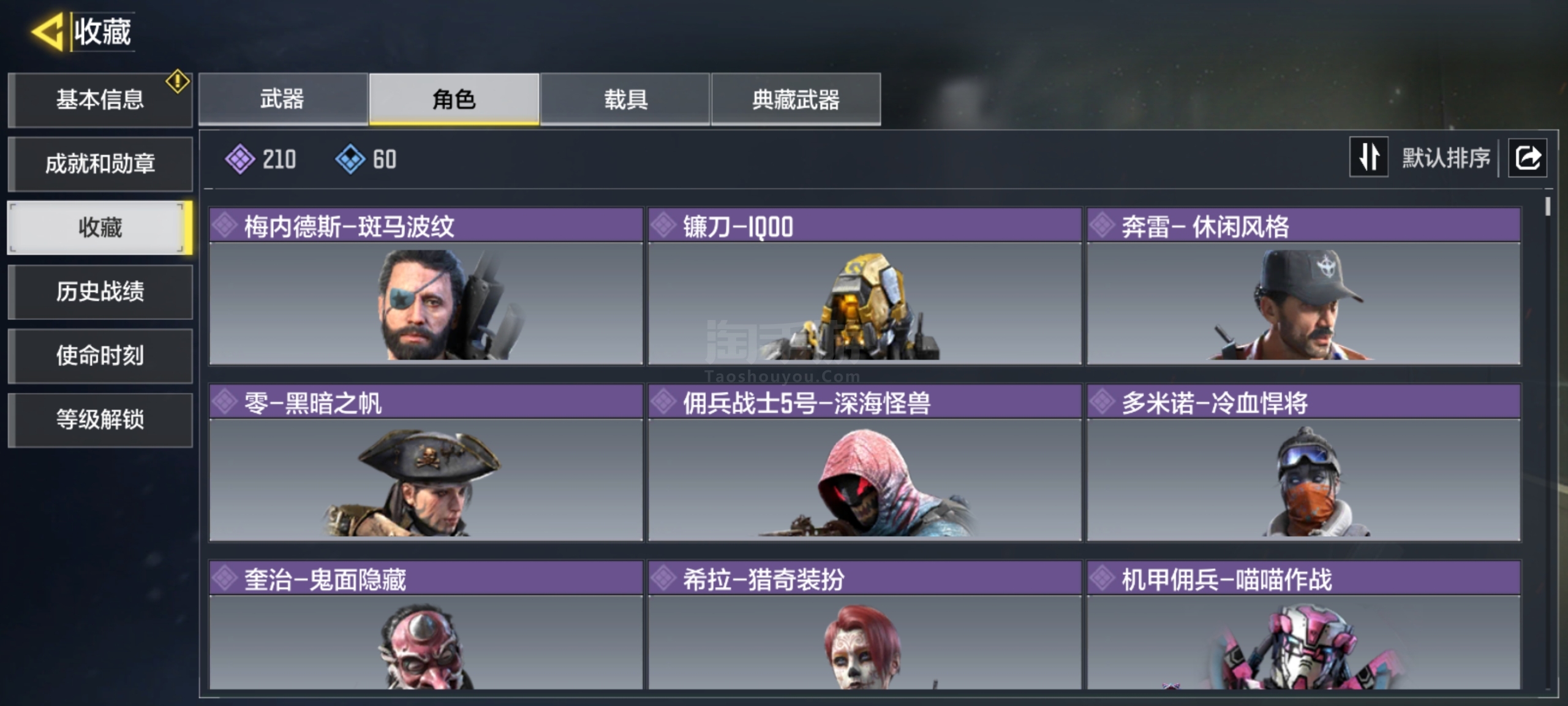This screenshot has width=1568, height=706.
Task: Open the 默认排序 sort dropdown
Action: (1446, 158)
